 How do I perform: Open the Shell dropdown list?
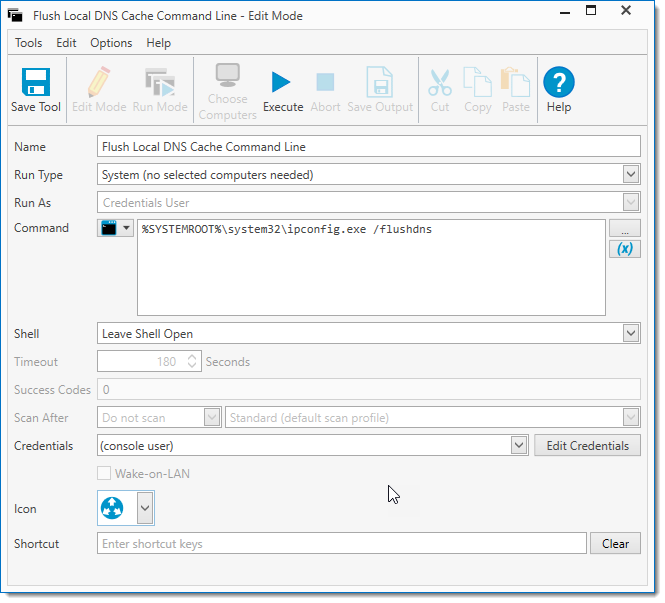pyautogui.click(x=630, y=334)
